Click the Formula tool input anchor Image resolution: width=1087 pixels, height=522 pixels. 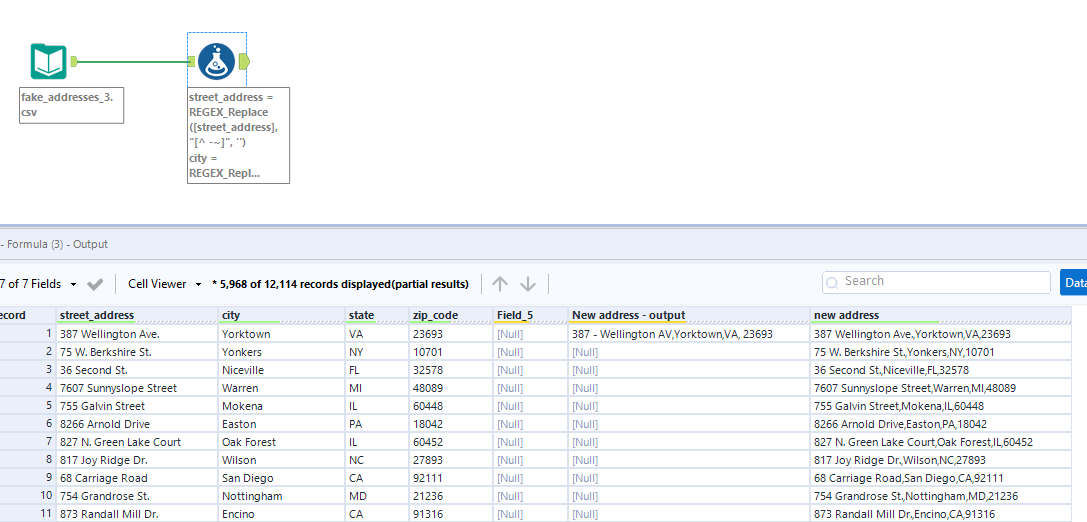click(x=191, y=62)
